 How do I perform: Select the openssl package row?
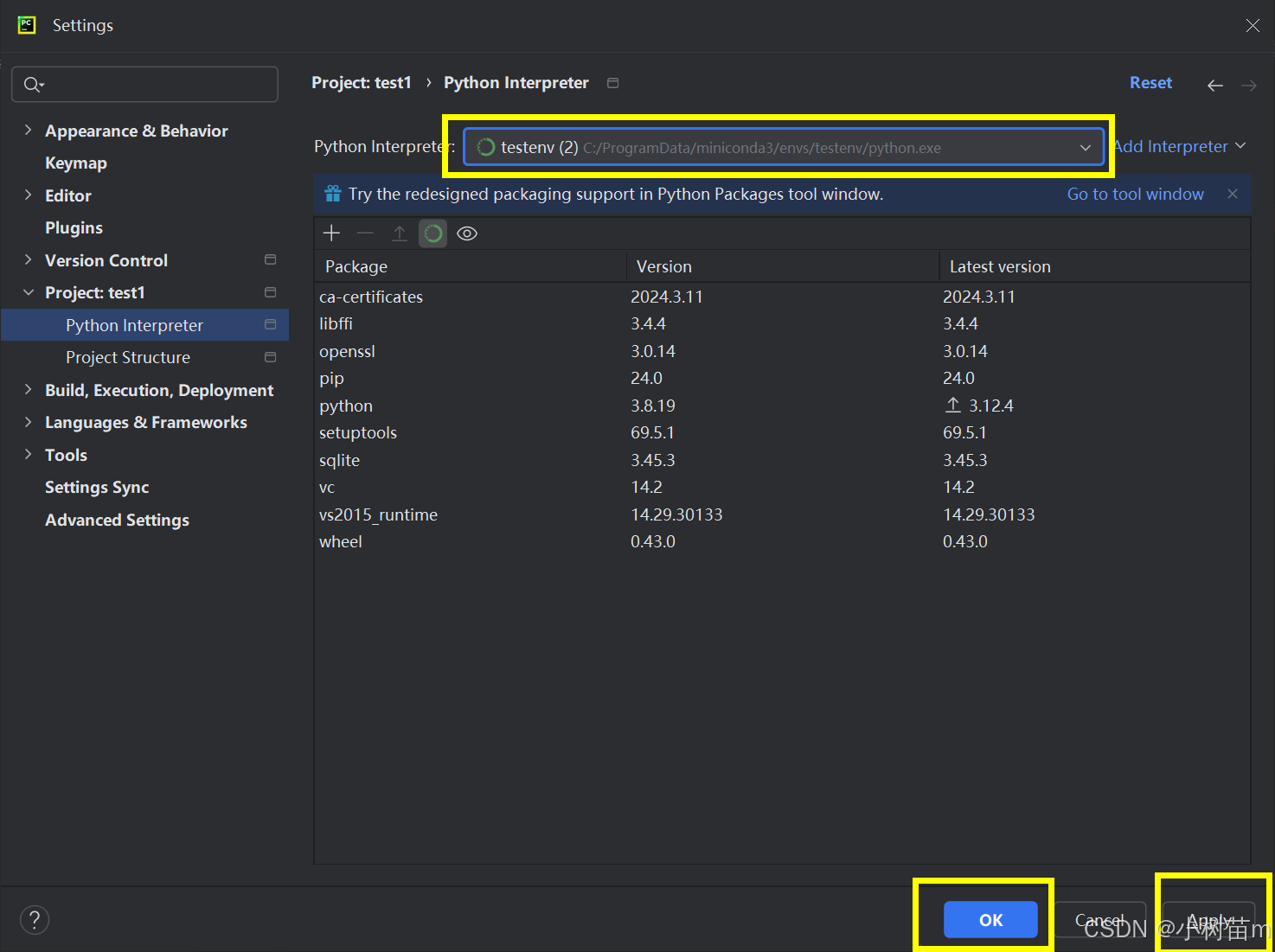(x=782, y=351)
